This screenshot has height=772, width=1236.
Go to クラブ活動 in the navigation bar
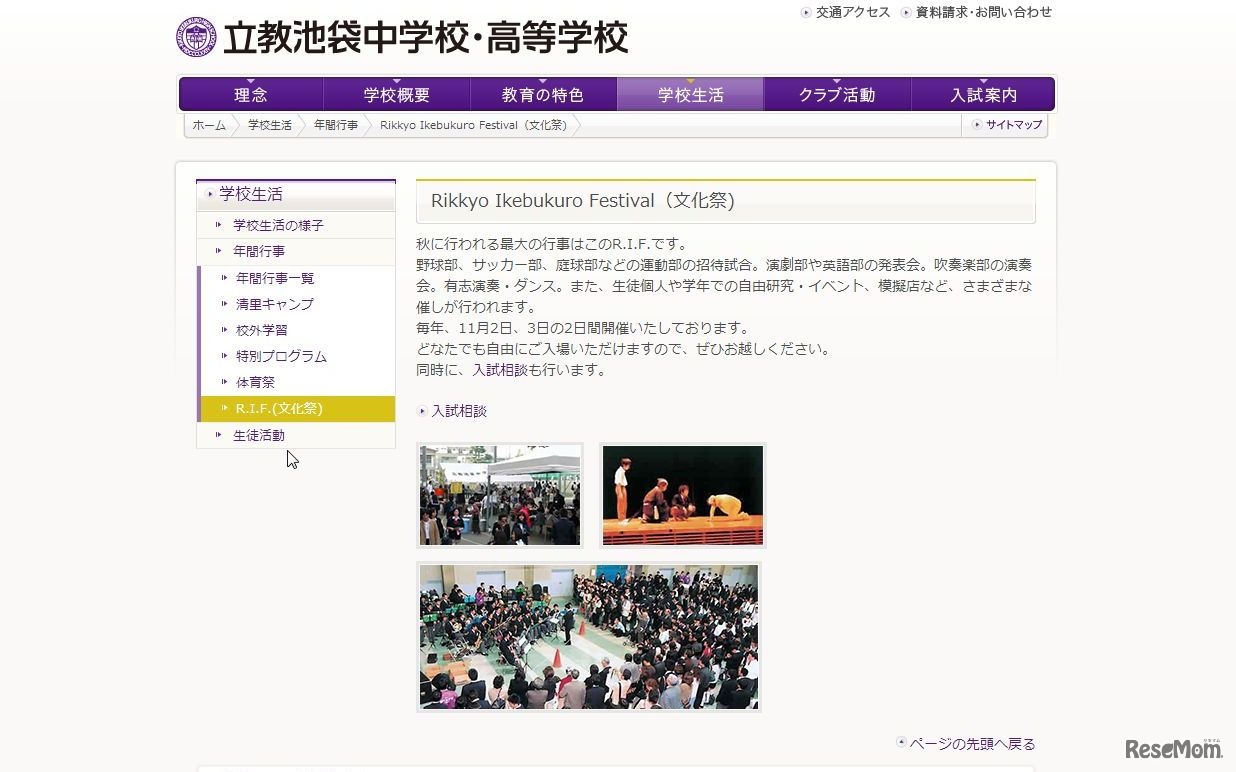pos(837,95)
